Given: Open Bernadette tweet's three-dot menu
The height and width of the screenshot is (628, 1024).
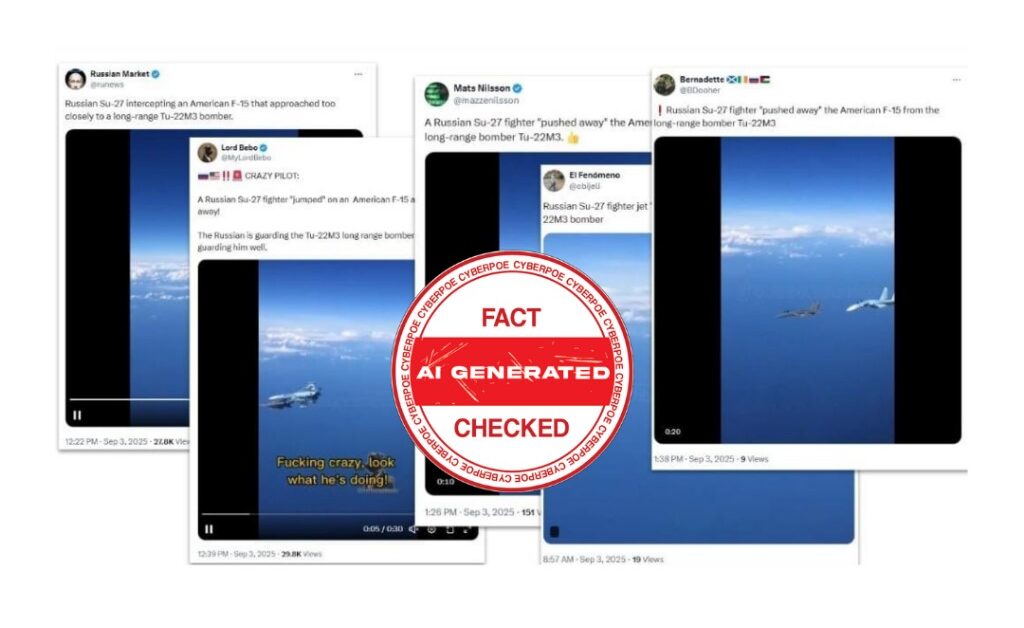Looking at the screenshot, I should coord(956,80).
